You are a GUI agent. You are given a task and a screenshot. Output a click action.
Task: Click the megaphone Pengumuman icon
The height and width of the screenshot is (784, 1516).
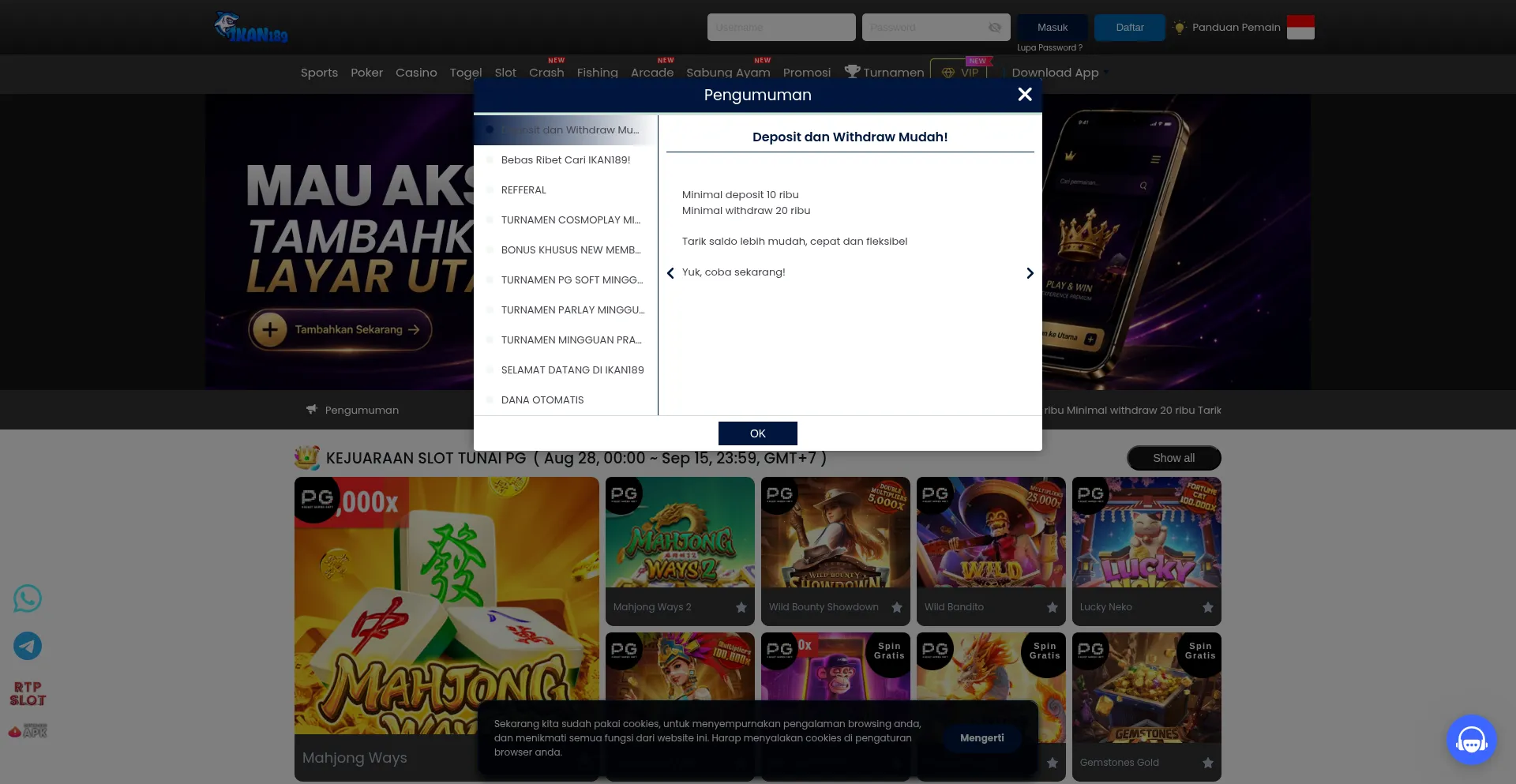pos(312,410)
